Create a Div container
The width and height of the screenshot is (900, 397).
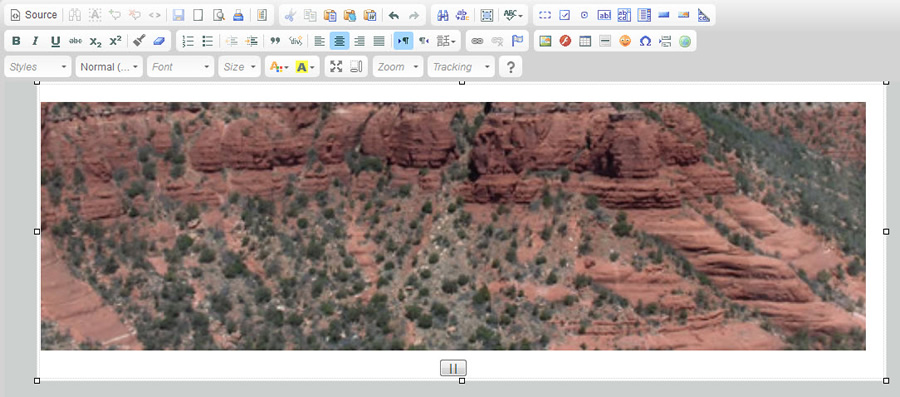point(295,41)
